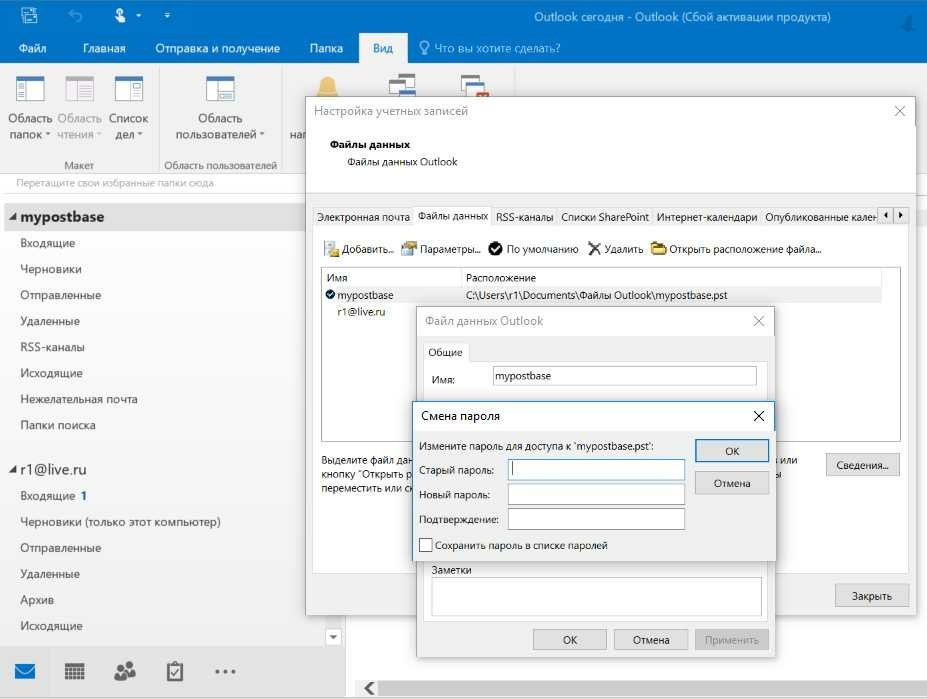Open the Tasks clipboard icon

click(175, 671)
